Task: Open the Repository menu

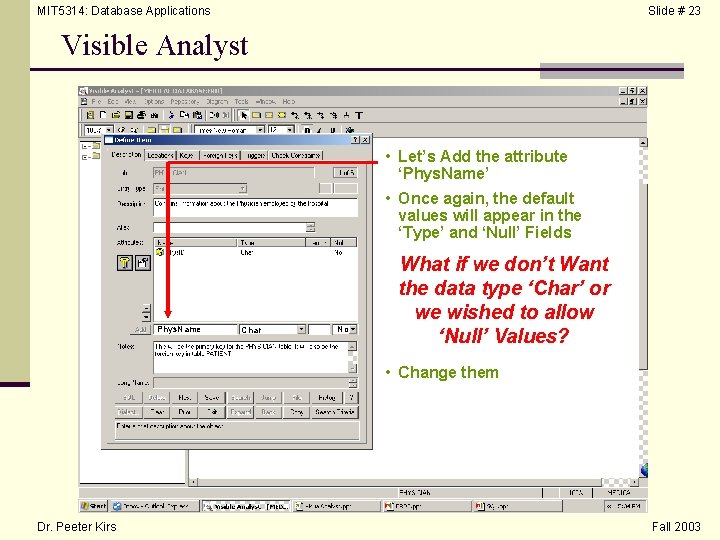Action: coord(185,101)
